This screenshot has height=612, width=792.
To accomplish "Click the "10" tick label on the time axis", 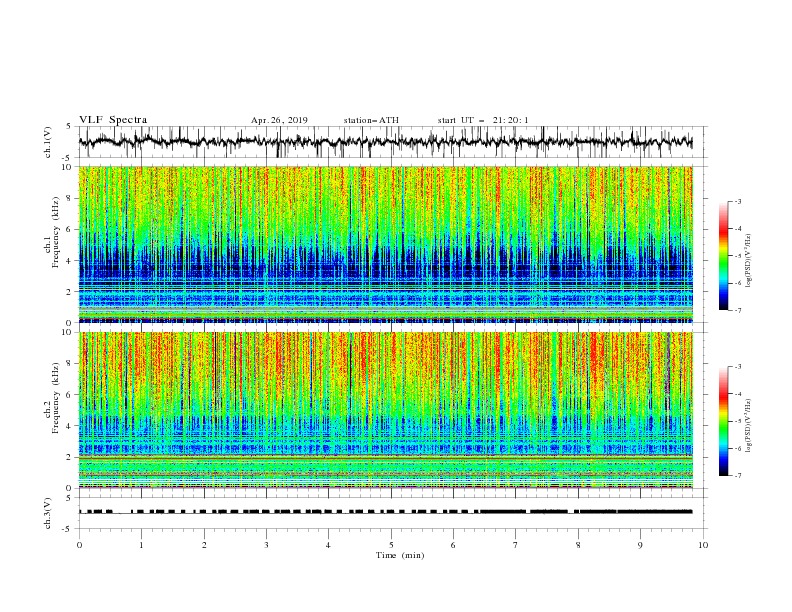I will click(703, 545).
